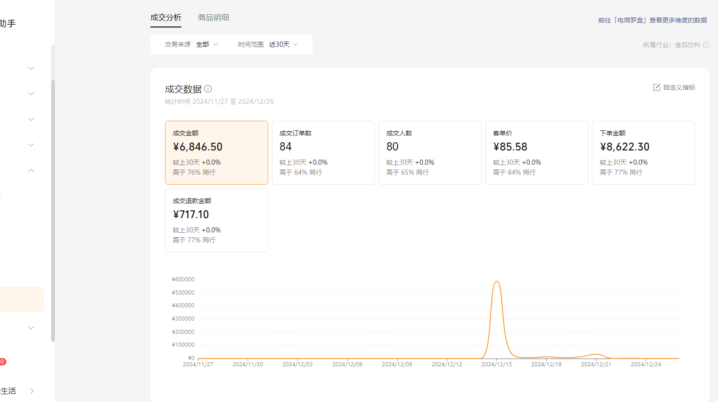
Task: Open the 交易来源 全部 dropdown
Action: pyautogui.click(x=192, y=44)
